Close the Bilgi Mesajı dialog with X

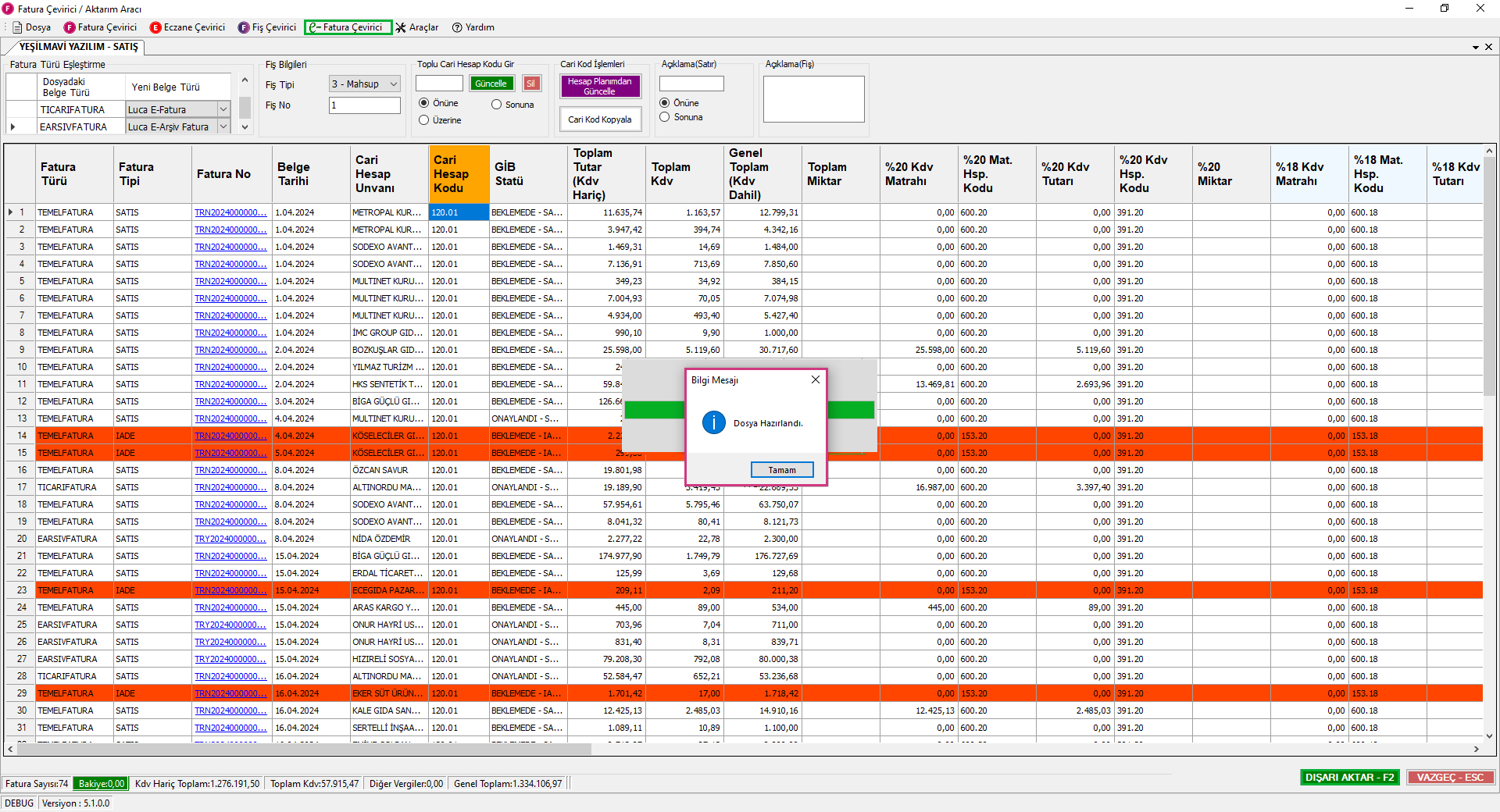pos(815,379)
